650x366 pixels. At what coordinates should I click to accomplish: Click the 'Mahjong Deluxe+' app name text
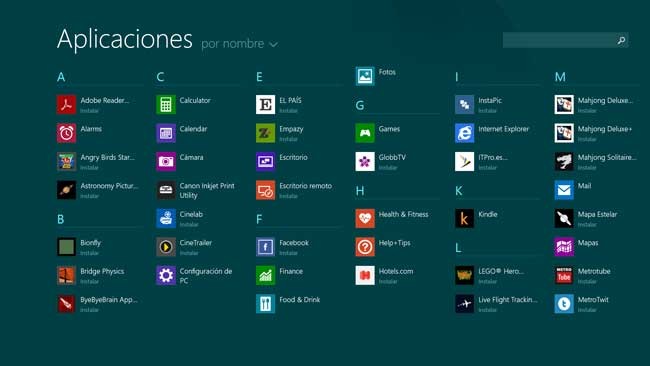pyautogui.click(x=605, y=129)
